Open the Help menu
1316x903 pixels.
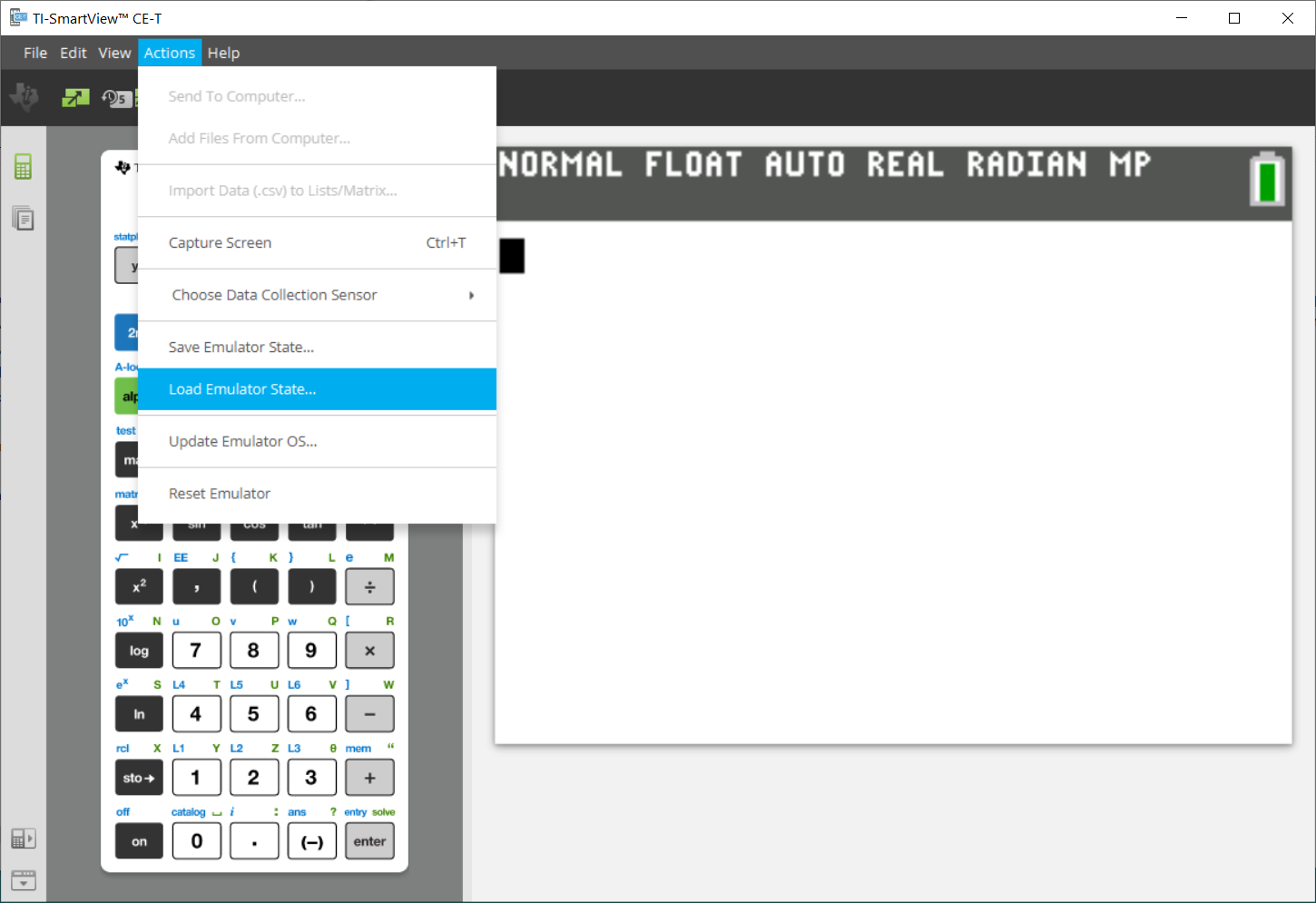pos(223,53)
